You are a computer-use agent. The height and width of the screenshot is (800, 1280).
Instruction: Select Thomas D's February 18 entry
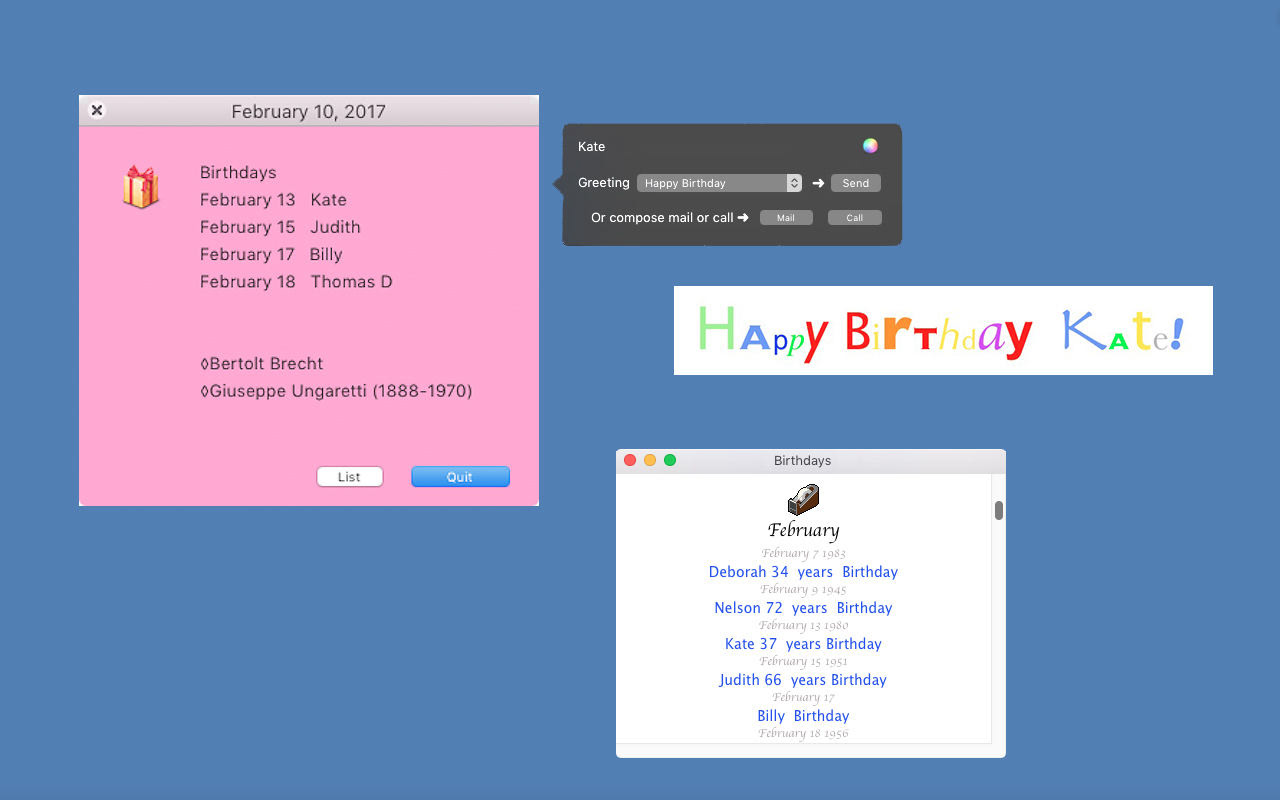point(296,282)
